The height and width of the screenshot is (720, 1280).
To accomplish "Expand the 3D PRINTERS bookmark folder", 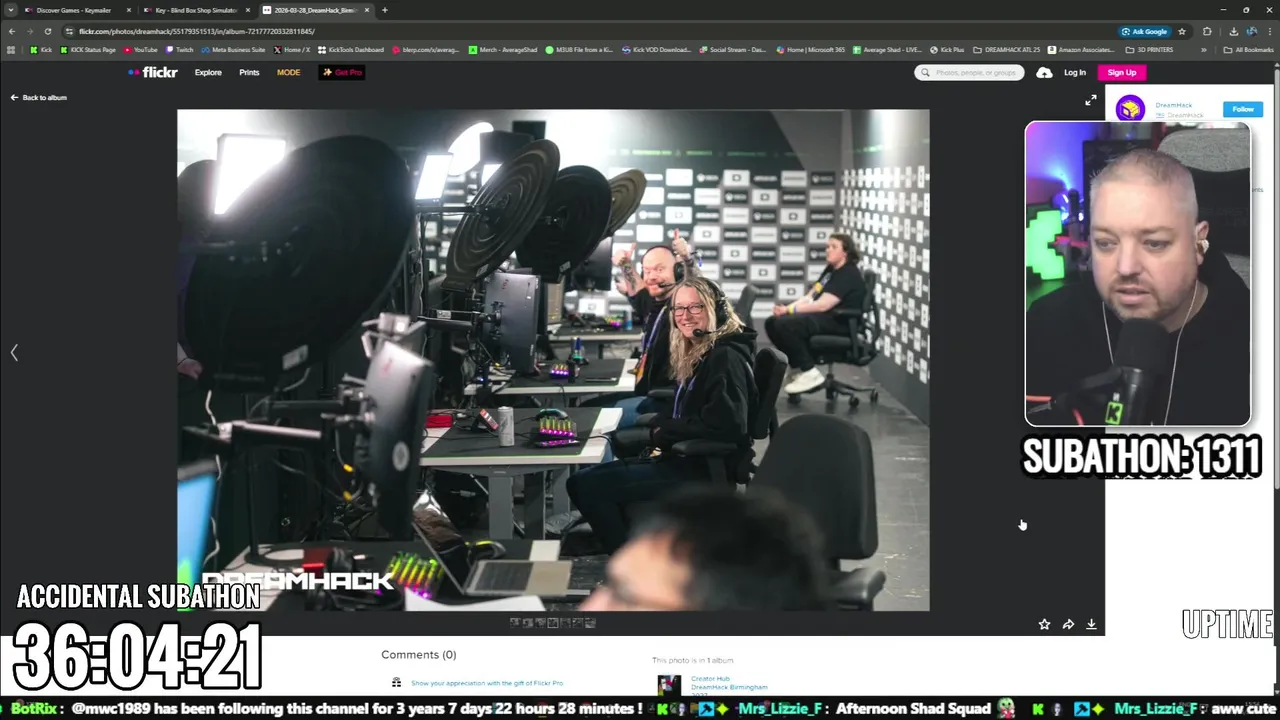I will point(1149,49).
